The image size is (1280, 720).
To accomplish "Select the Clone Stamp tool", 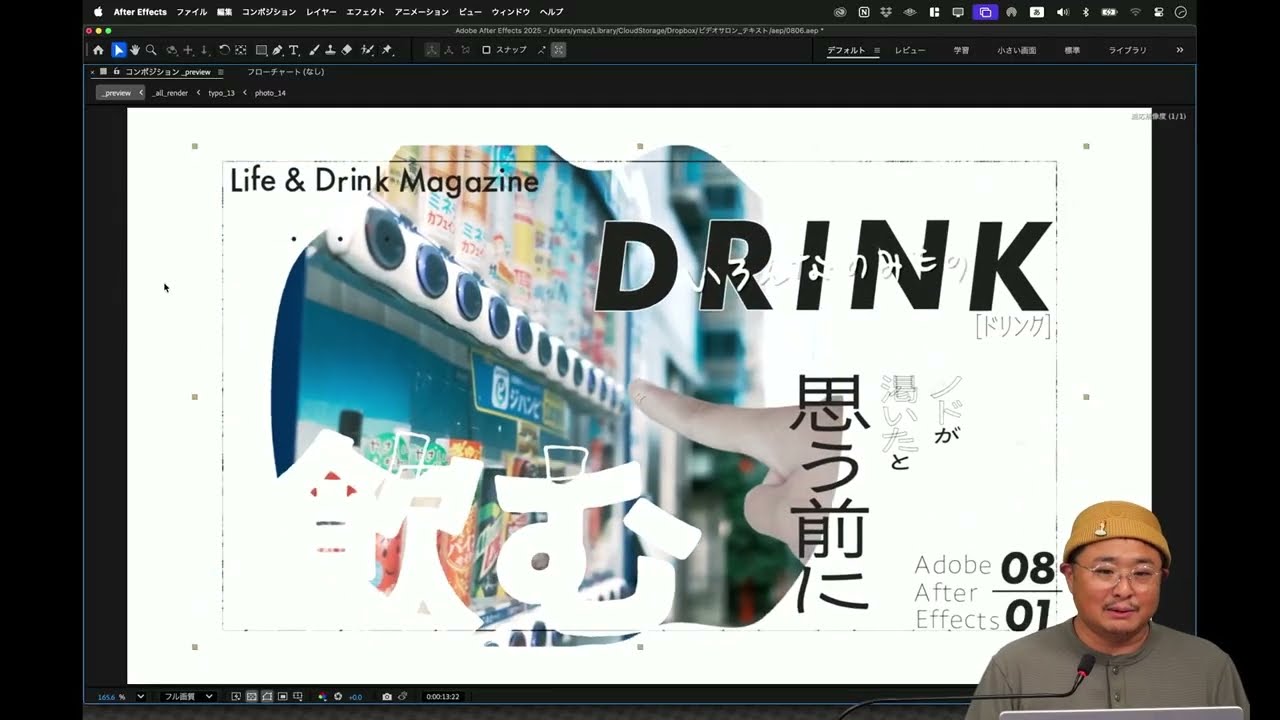I will pos(330,50).
